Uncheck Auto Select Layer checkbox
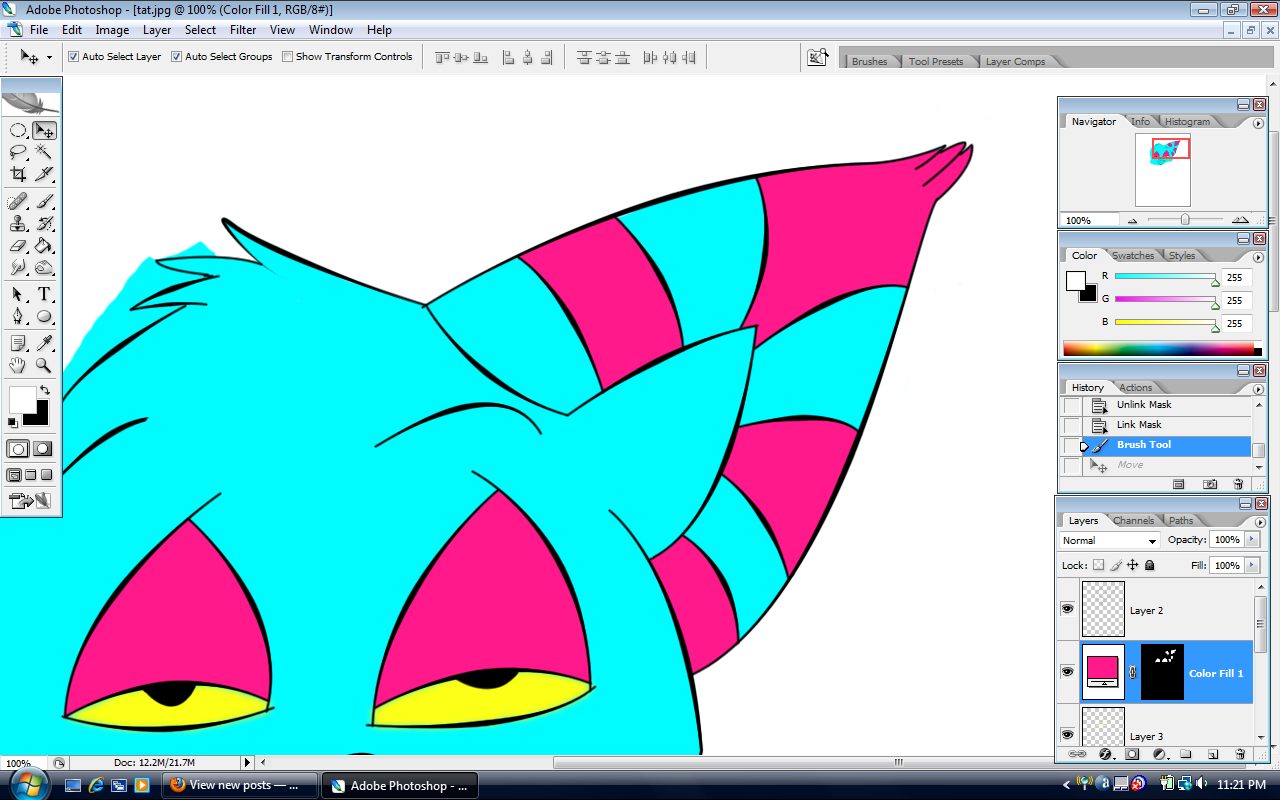1280x800 pixels. pyautogui.click(x=73, y=57)
